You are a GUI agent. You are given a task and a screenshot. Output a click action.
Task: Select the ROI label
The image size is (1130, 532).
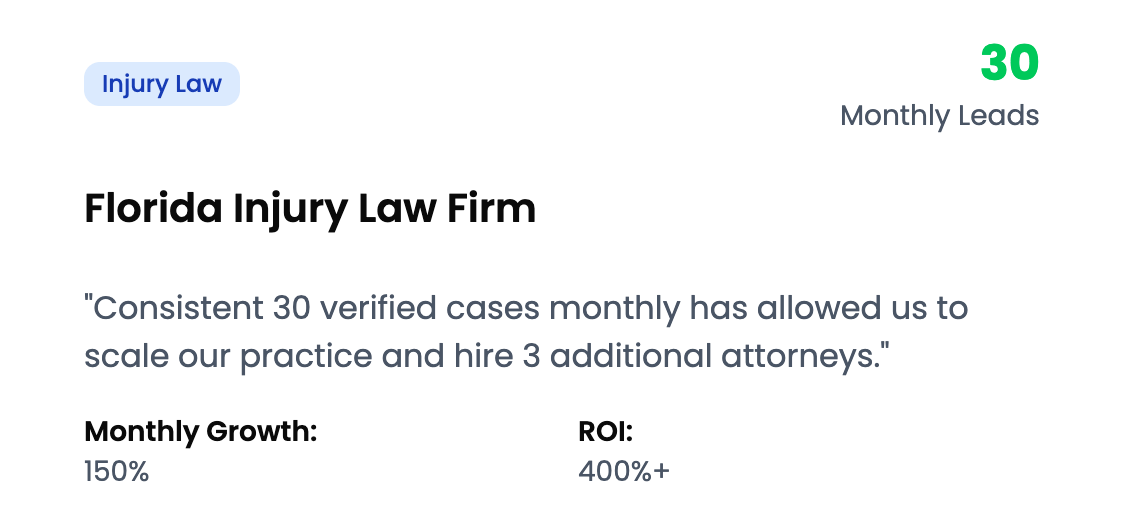(x=606, y=432)
